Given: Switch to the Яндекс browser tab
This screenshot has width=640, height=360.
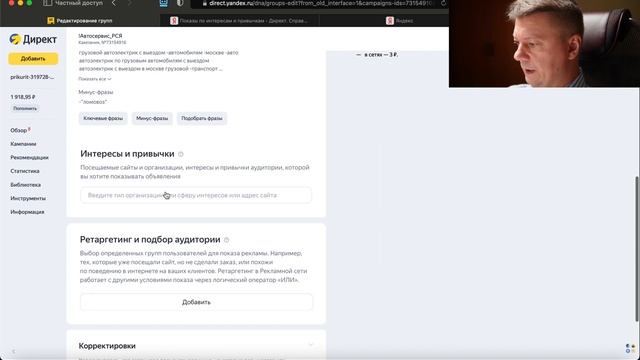Looking at the screenshot, I should click(x=400, y=20).
